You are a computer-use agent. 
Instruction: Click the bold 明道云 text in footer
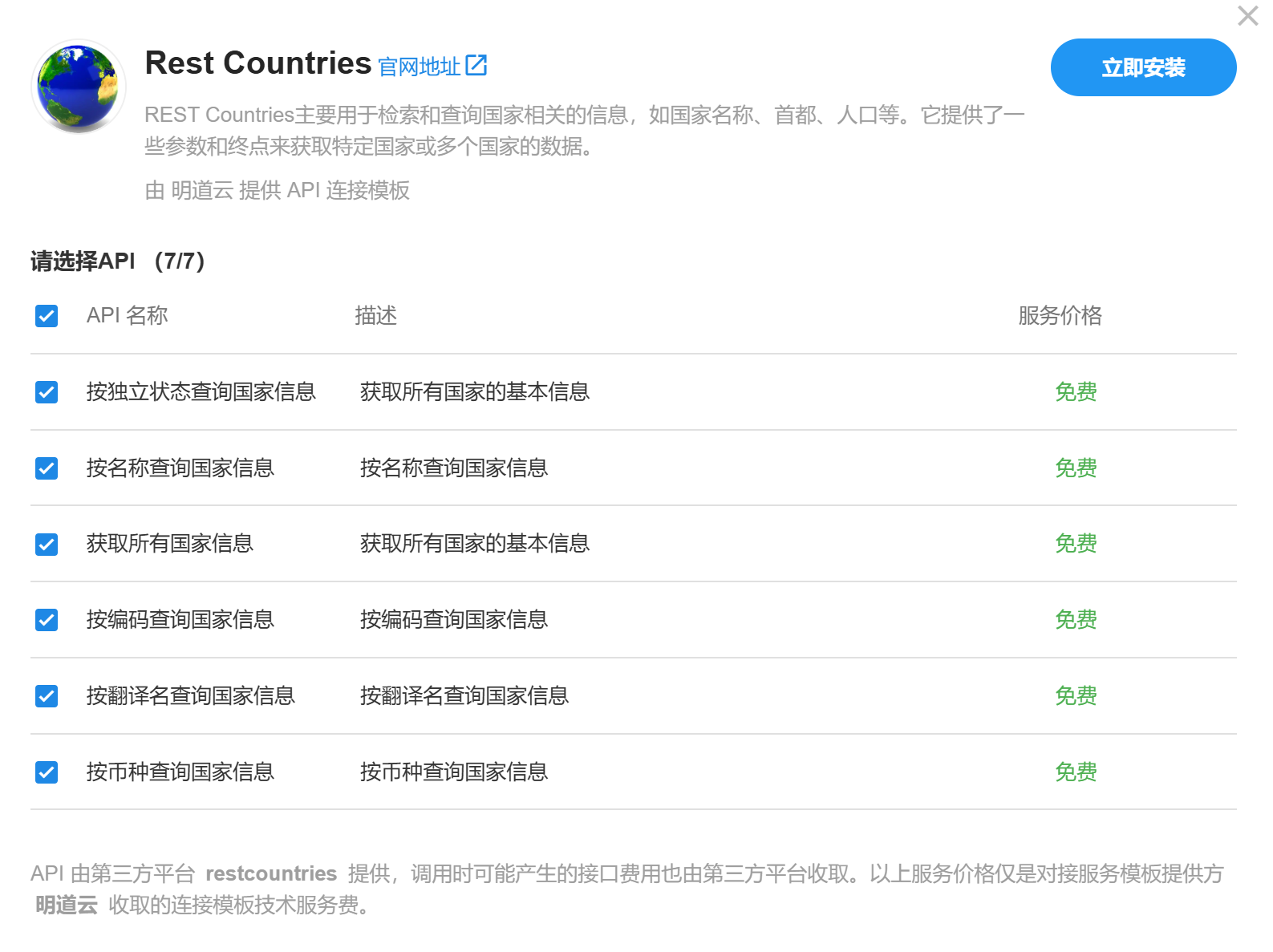(x=67, y=905)
